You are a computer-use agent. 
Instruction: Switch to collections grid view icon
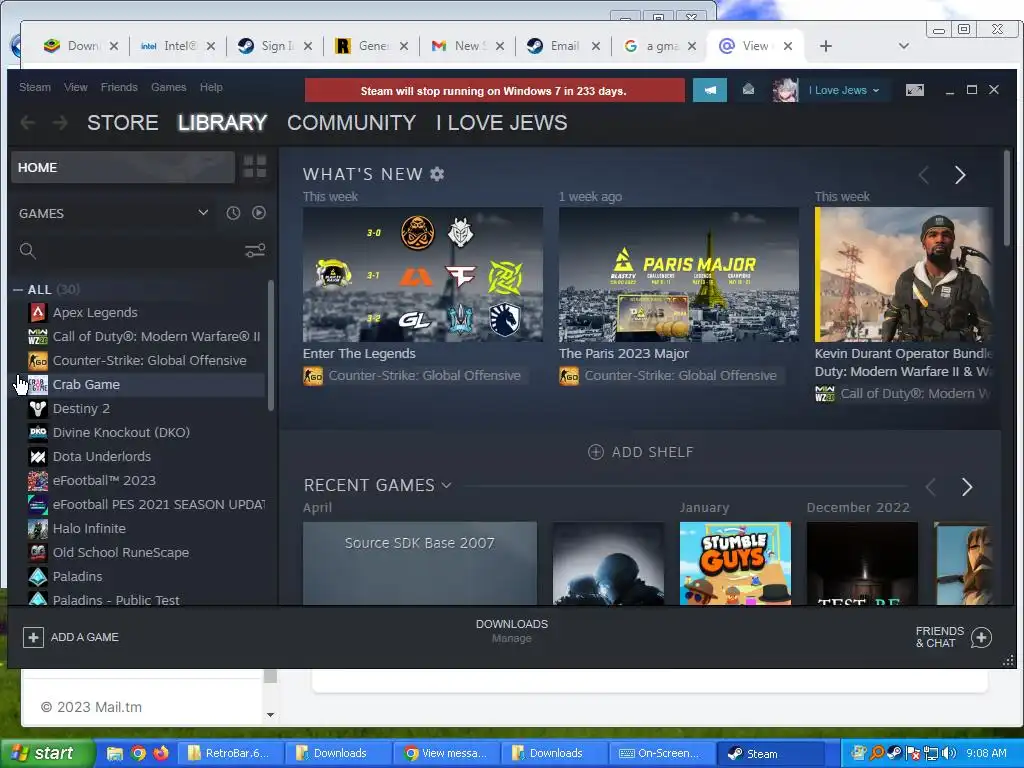coord(255,167)
